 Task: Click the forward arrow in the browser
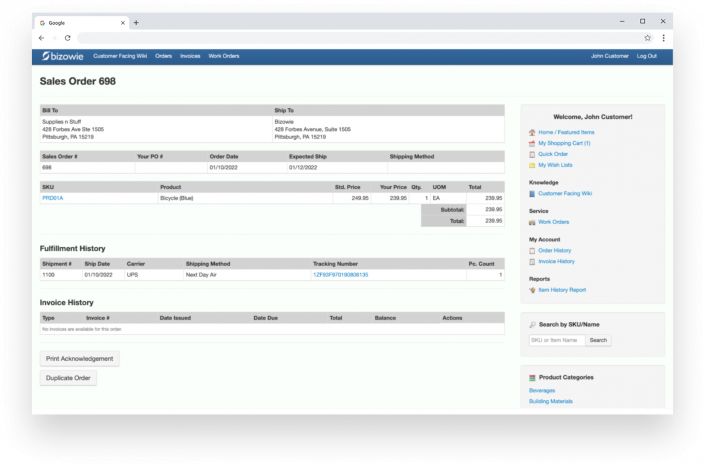tap(54, 38)
